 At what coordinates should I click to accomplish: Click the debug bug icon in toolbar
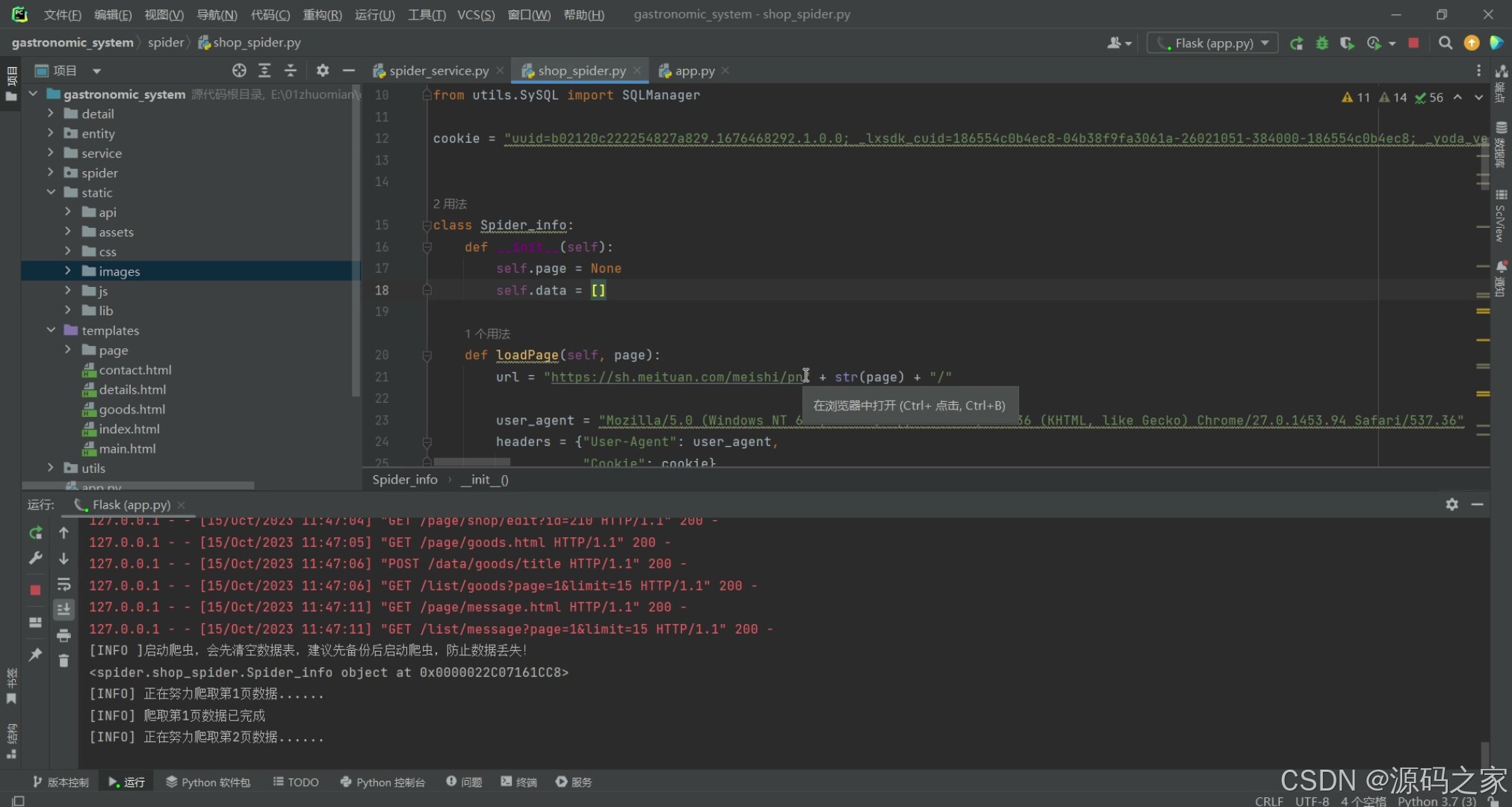point(1322,43)
